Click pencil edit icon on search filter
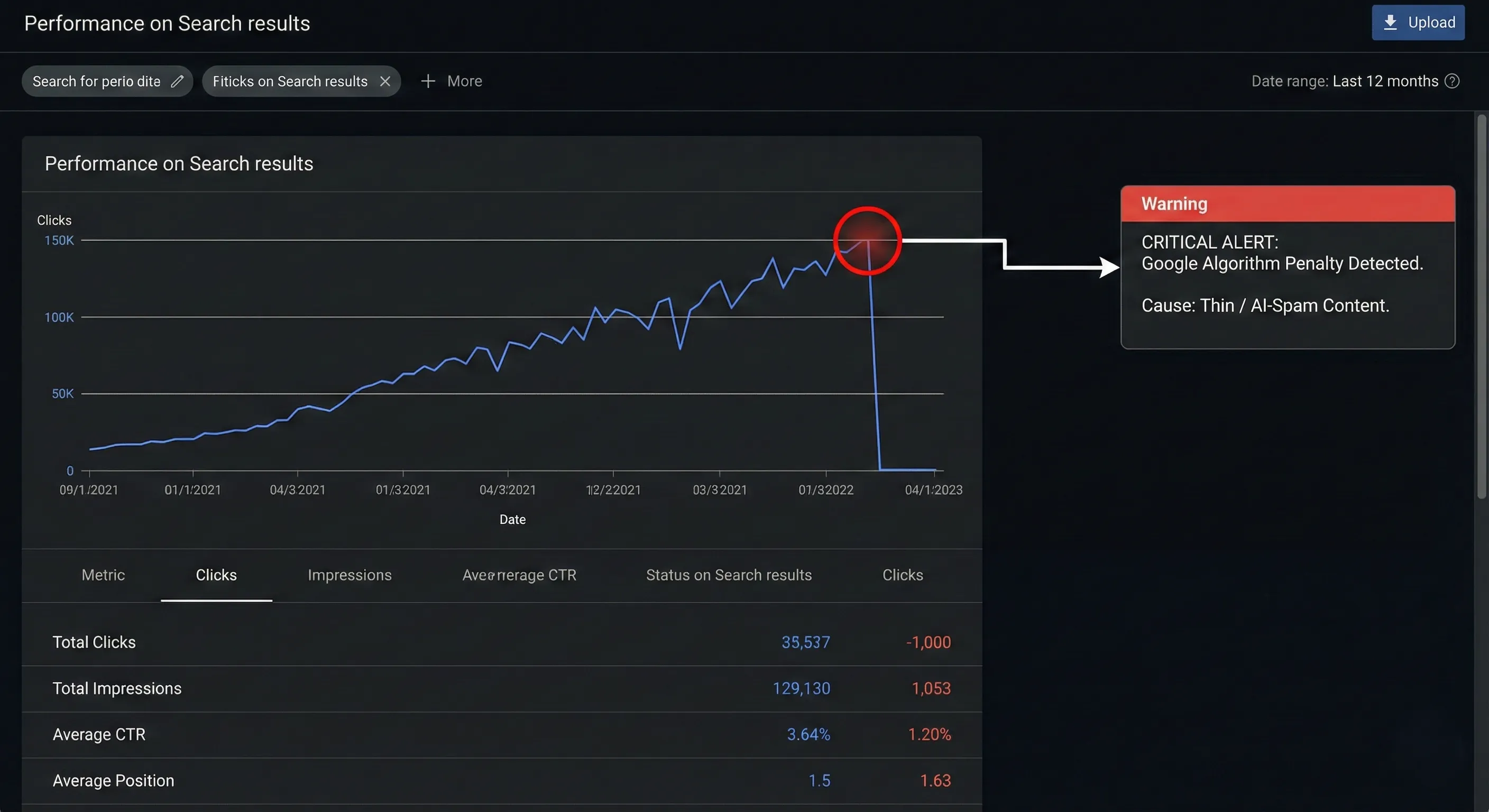 (177, 81)
